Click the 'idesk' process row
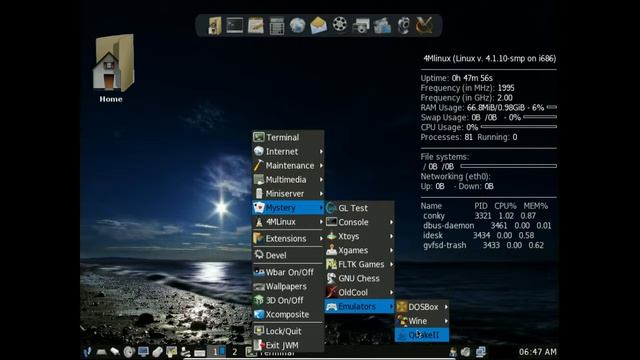640x360 pixels. click(x=478, y=235)
